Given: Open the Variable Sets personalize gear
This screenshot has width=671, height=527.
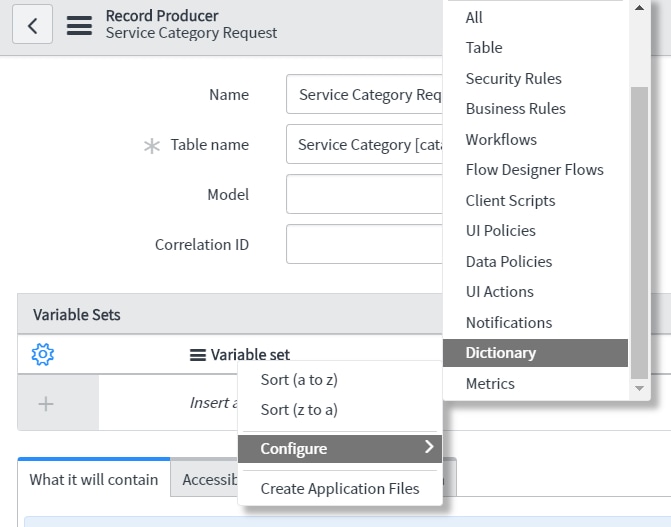Looking at the screenshot, I should [x=43, y=354].
